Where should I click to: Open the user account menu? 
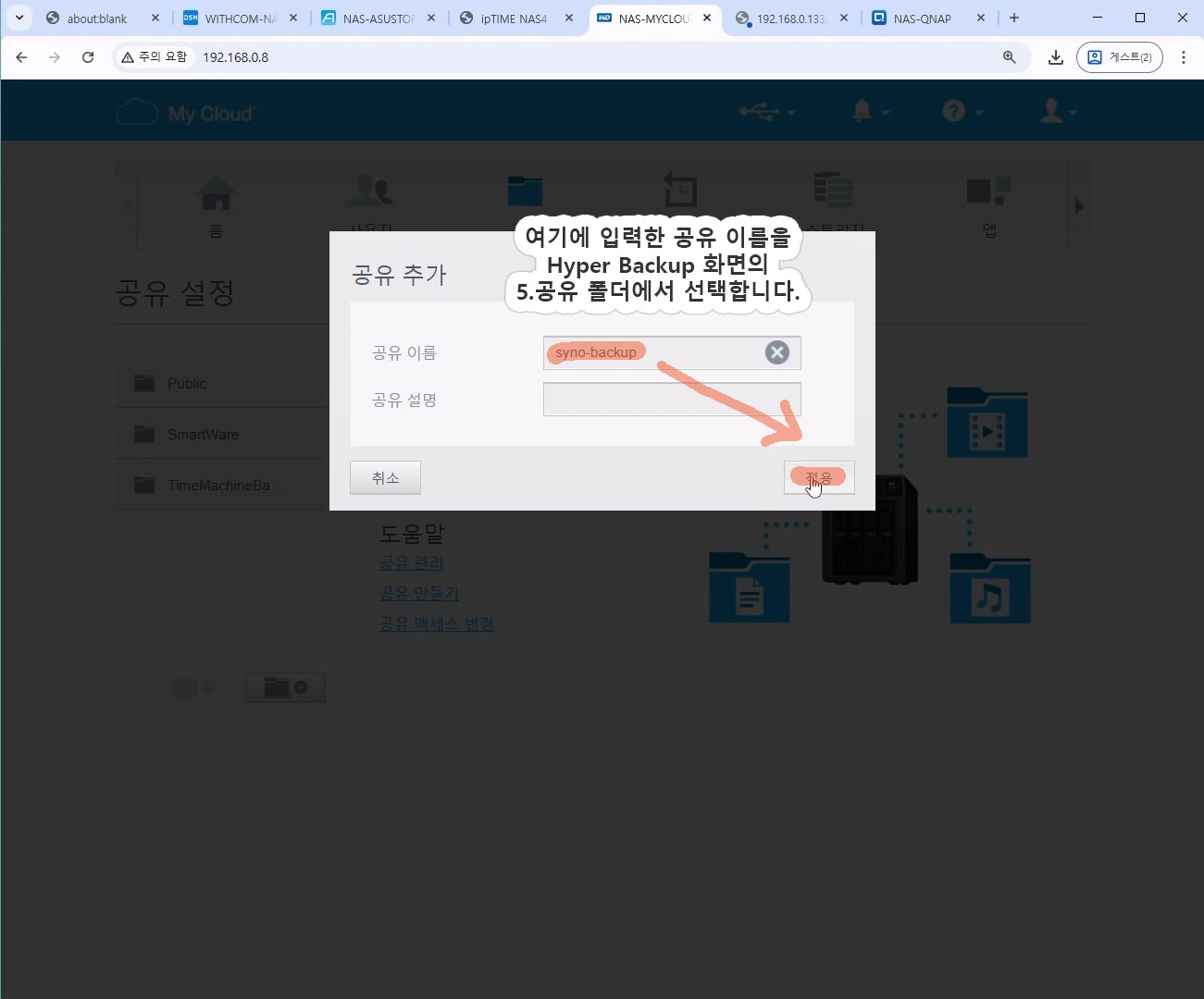click(1059, 112)
